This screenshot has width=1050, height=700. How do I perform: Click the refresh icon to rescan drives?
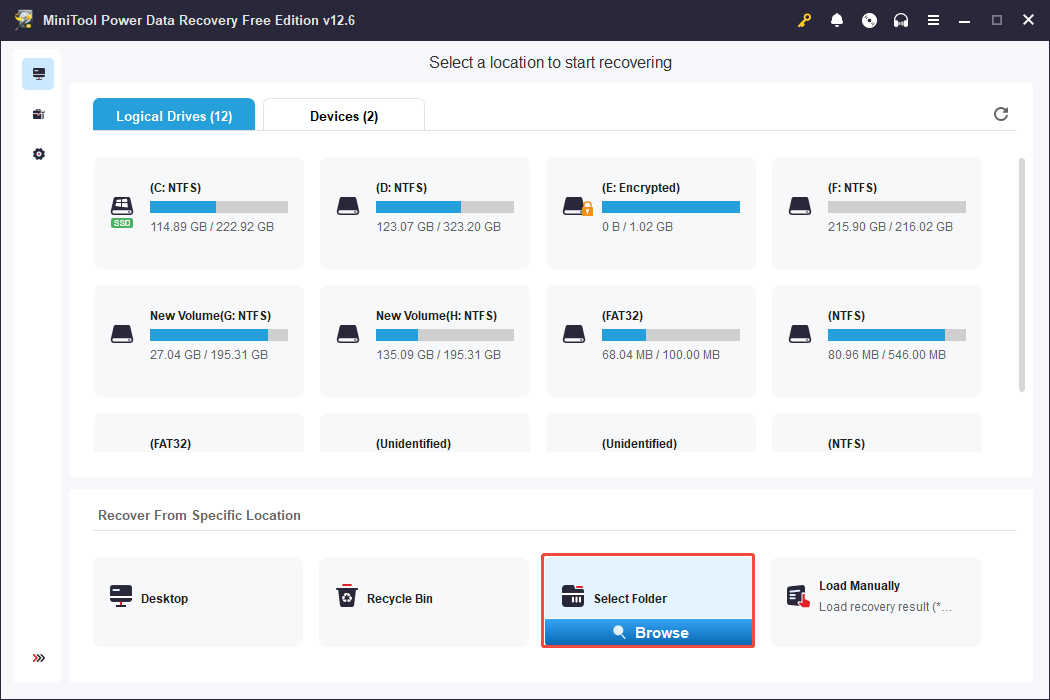tap(1000, 114)
